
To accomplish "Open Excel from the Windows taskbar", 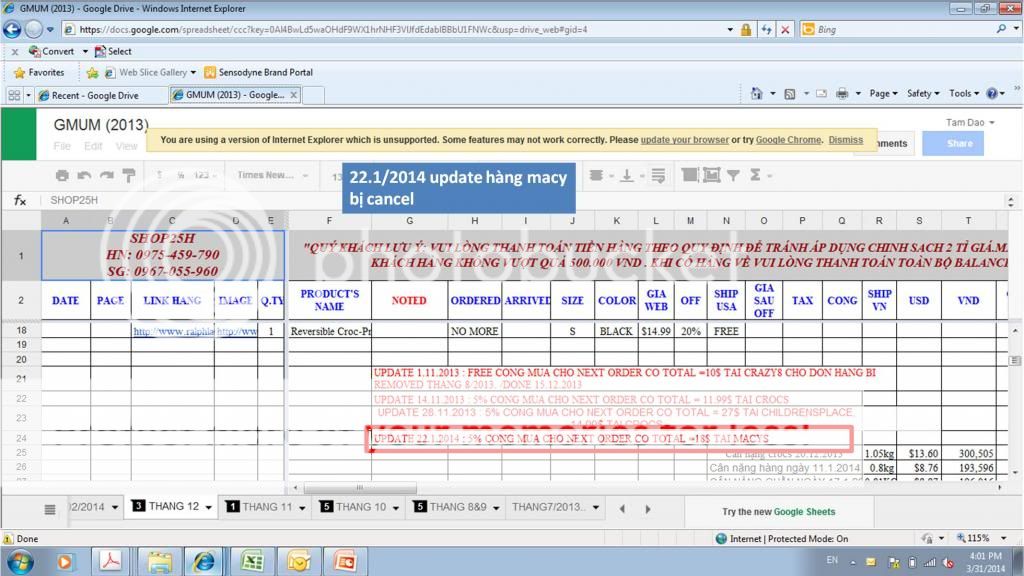I will coord(251,561).
